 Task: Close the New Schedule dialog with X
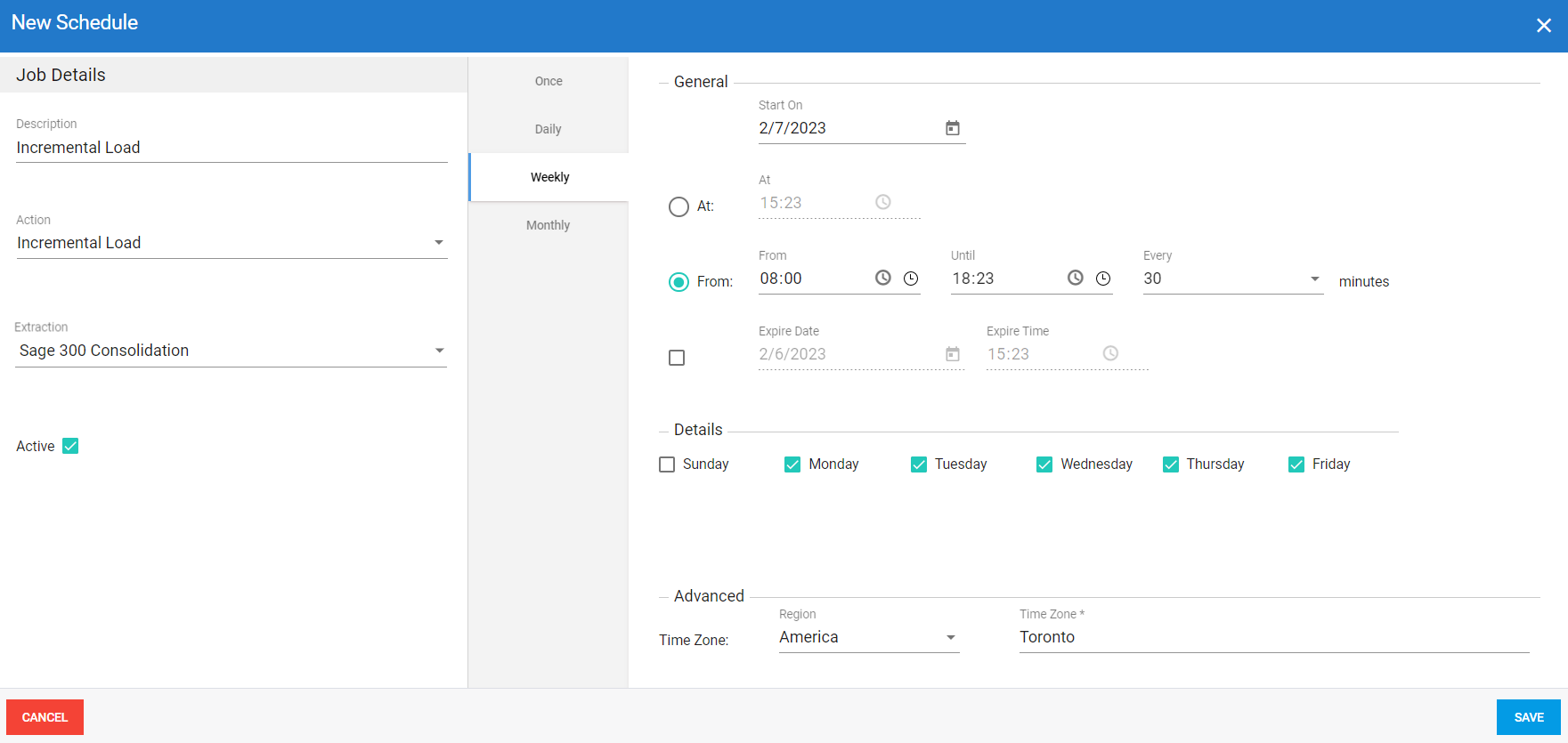coord(1543,26)
